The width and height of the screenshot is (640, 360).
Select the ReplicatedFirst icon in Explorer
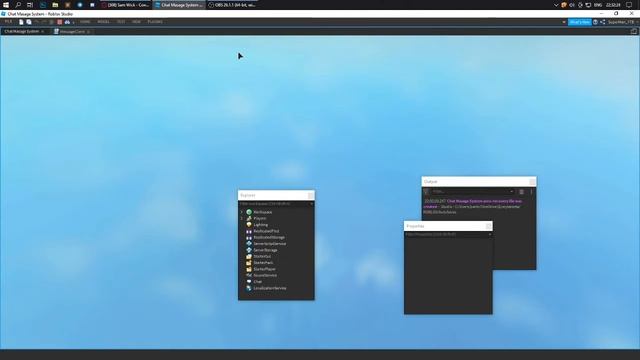point(249,231)
